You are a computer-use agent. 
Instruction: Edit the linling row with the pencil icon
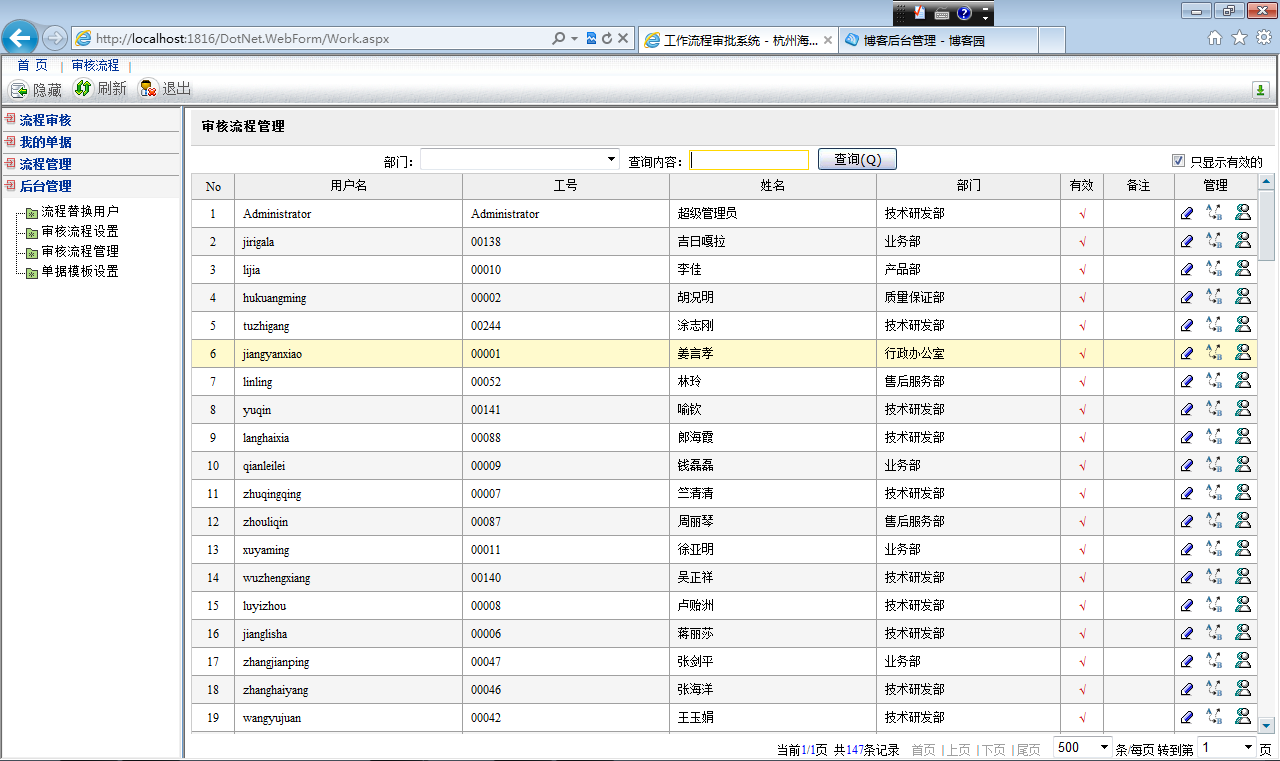click(1187, 381)
